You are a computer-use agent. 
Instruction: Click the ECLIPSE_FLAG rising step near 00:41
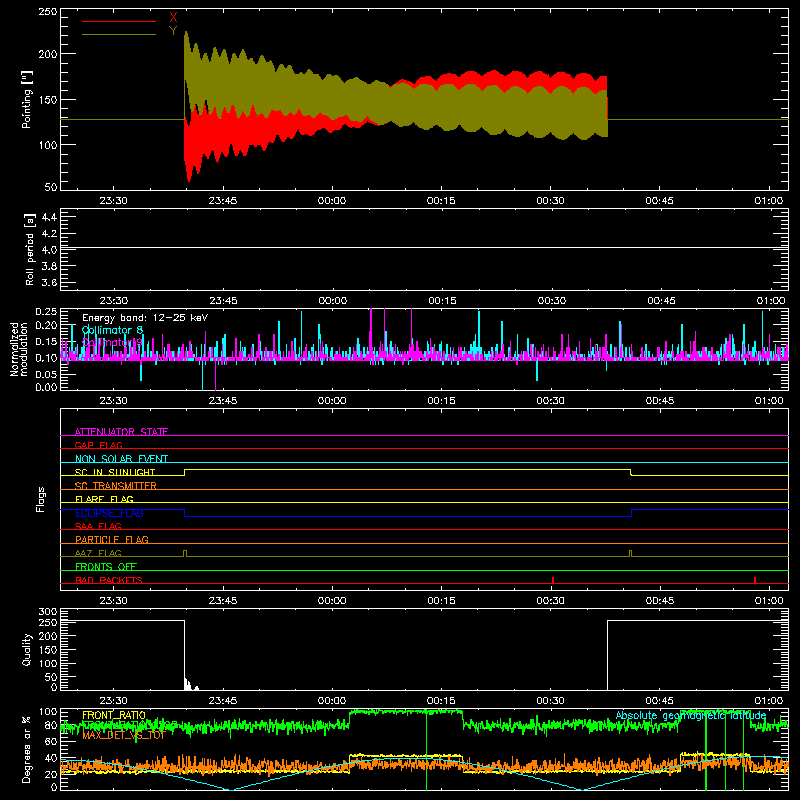click(632, 513)
